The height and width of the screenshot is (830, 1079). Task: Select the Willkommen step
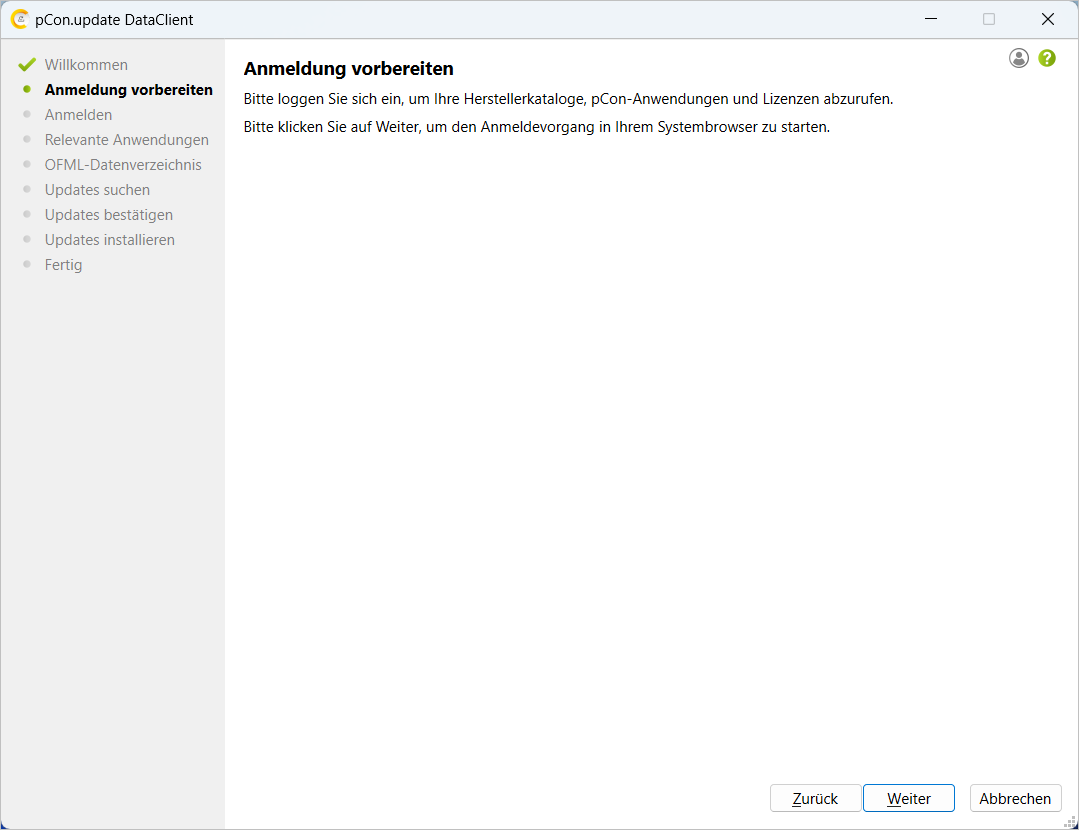86,65
